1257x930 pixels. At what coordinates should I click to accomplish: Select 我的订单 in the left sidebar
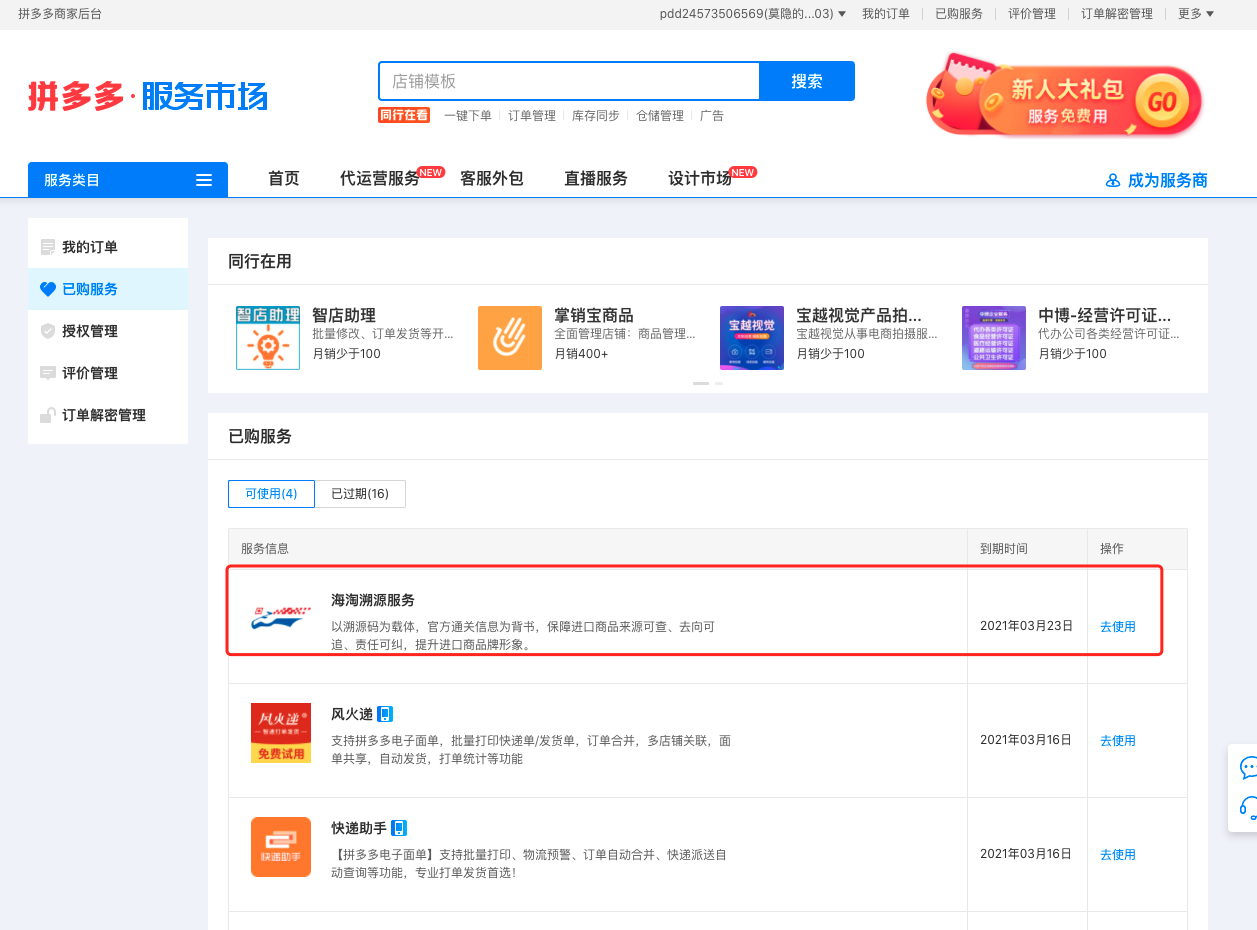click(108, 247)
